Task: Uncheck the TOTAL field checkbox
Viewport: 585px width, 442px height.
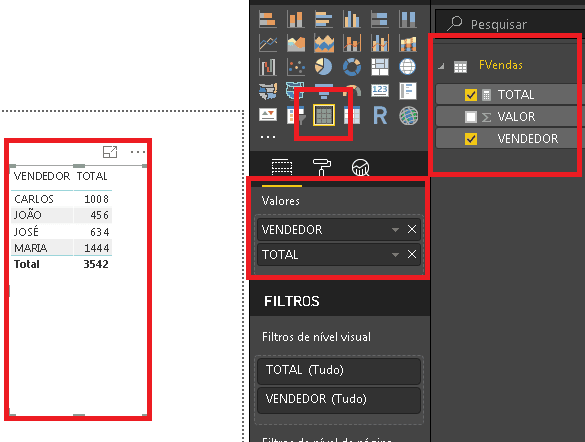Action: [471, 95]
